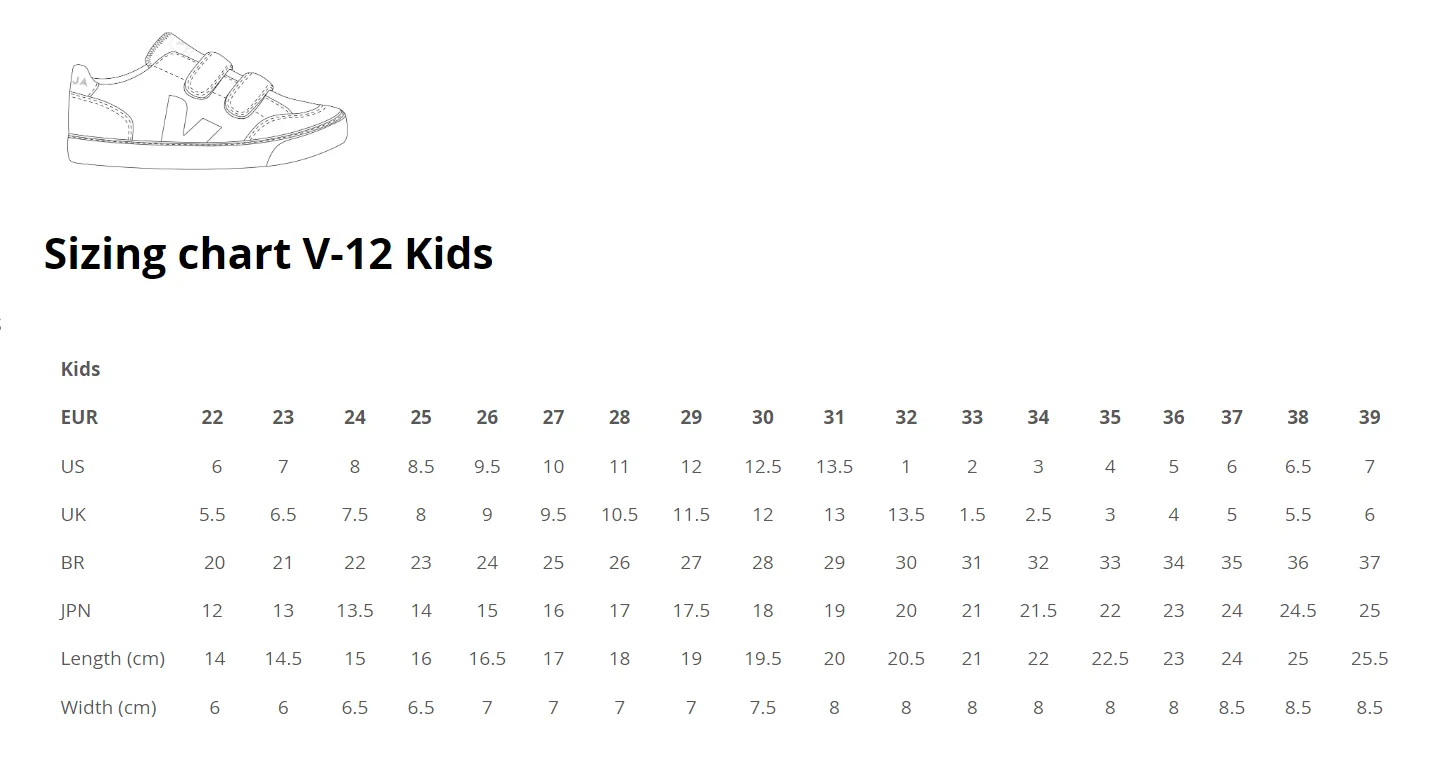Select EUR size 39 column header
This screenshot has width=1434, height=768.
click(x=1369, y=417)
